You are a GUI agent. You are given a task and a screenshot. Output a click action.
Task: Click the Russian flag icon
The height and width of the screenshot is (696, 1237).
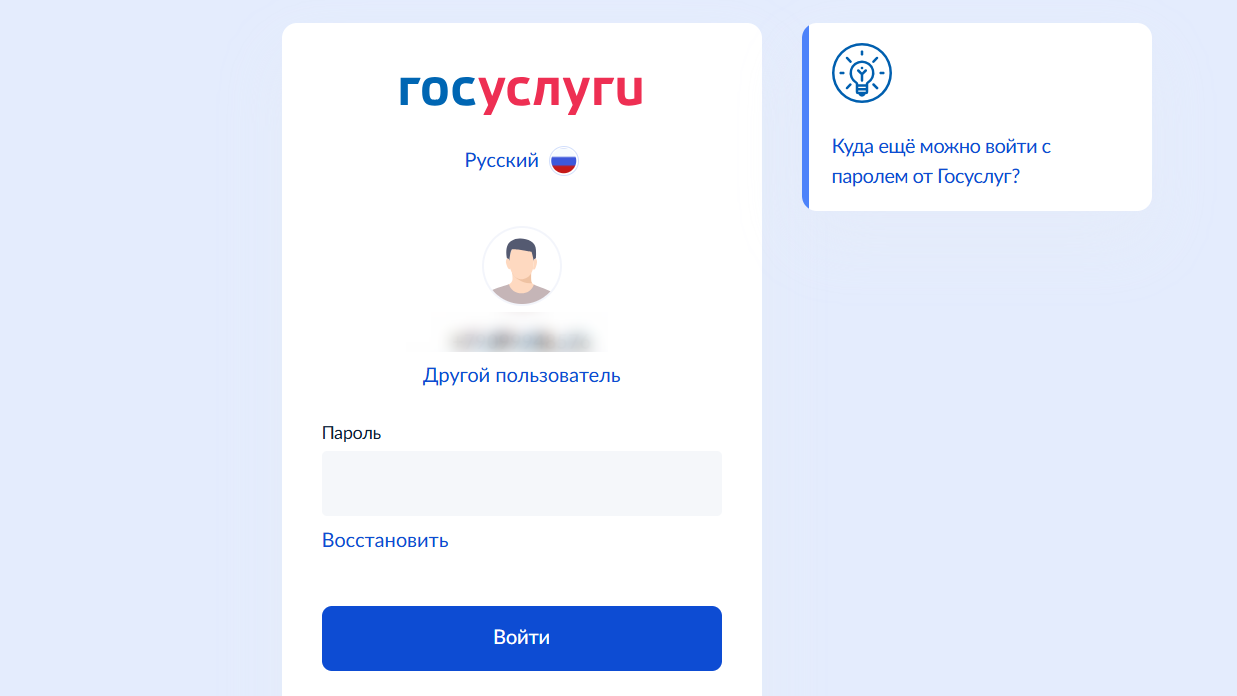564,161
